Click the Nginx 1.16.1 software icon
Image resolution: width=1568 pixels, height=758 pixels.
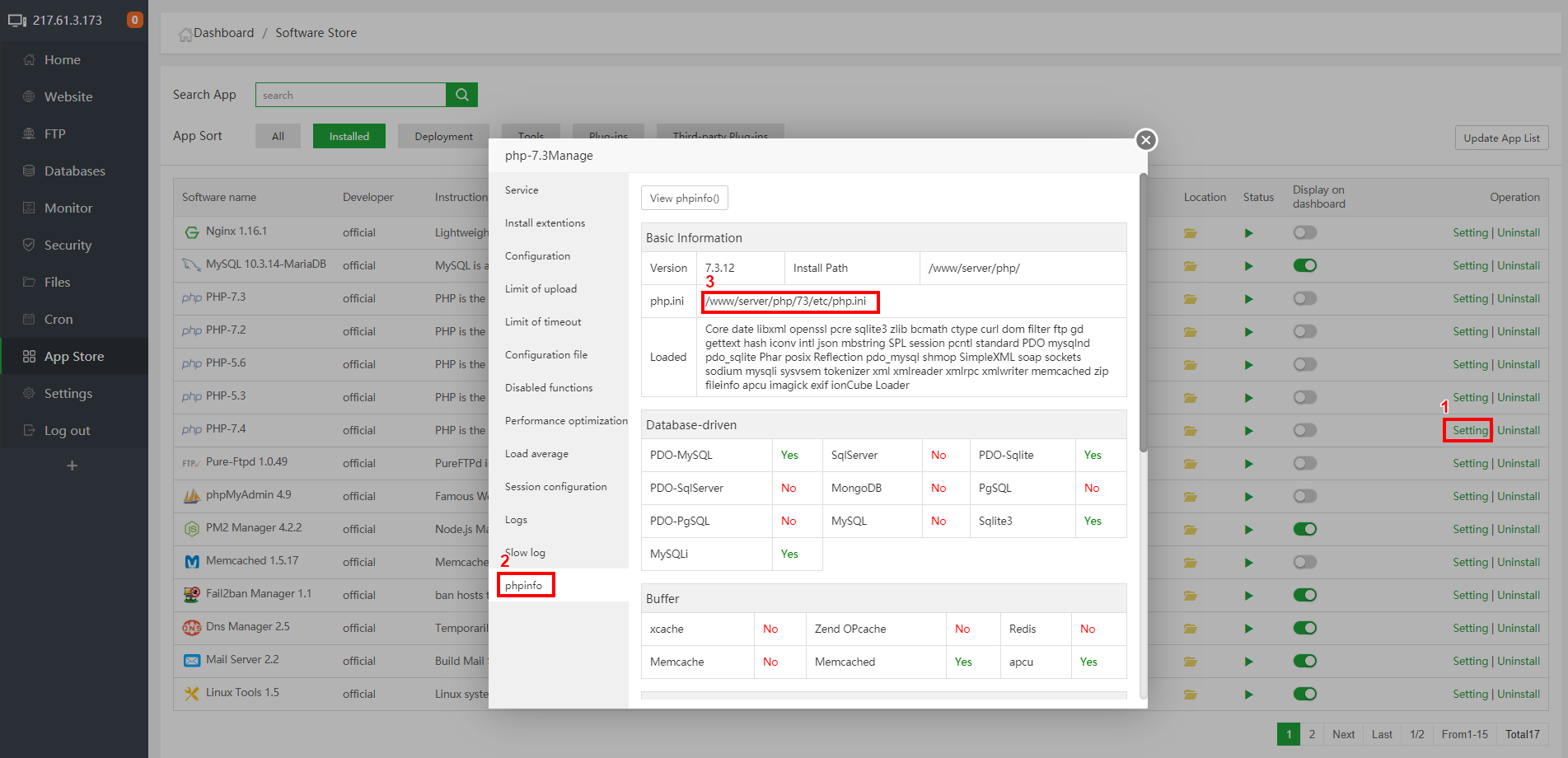tap(191, 232)
